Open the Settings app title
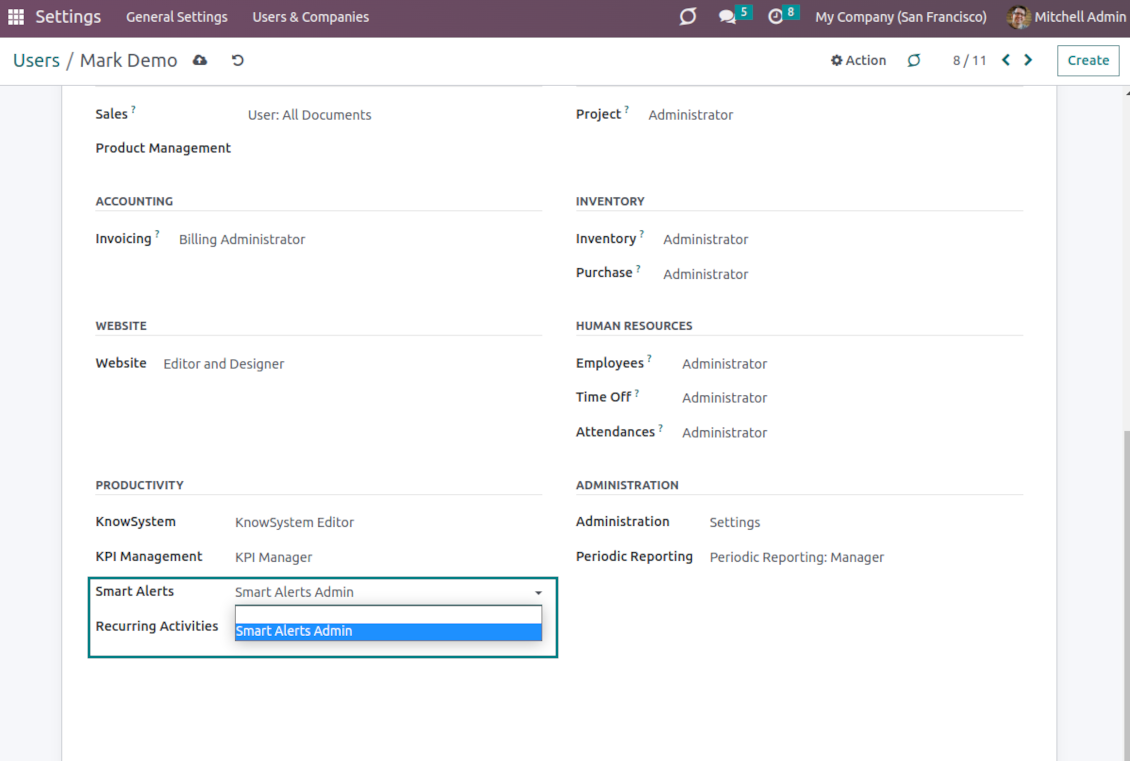The width and height of the screenshot is (1130, 761). click(x=68, y=17)
